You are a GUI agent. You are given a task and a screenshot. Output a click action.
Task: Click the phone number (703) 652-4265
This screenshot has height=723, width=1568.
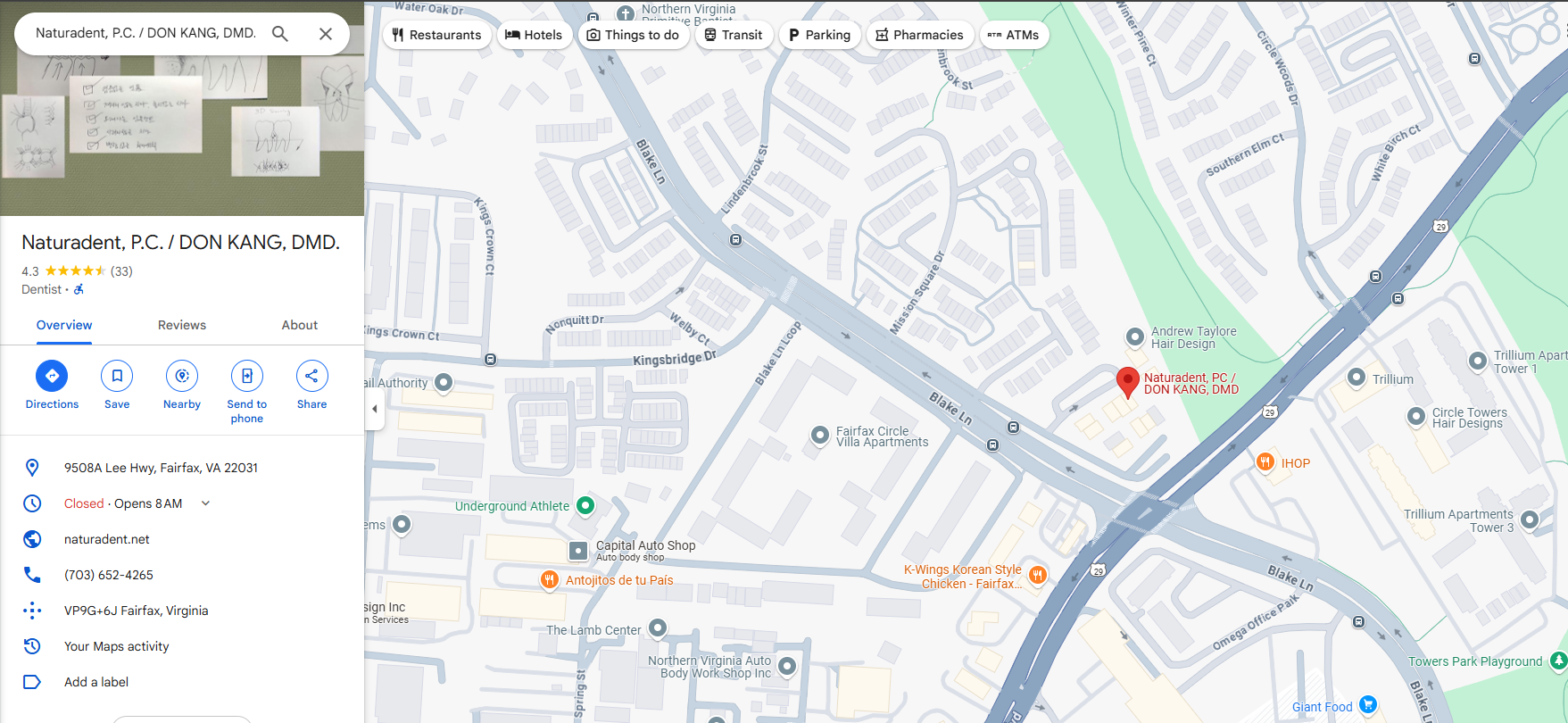click(109, 575)
